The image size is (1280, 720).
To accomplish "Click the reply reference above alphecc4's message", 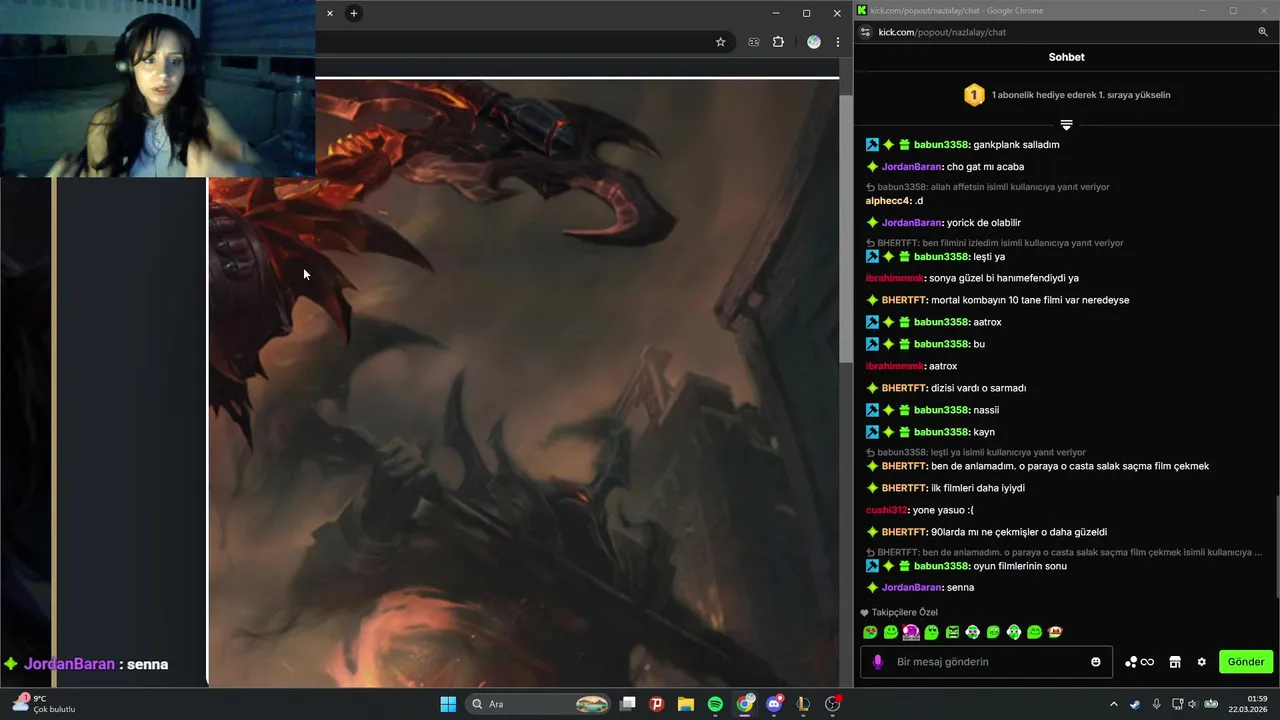I will [x=988, y=187].
